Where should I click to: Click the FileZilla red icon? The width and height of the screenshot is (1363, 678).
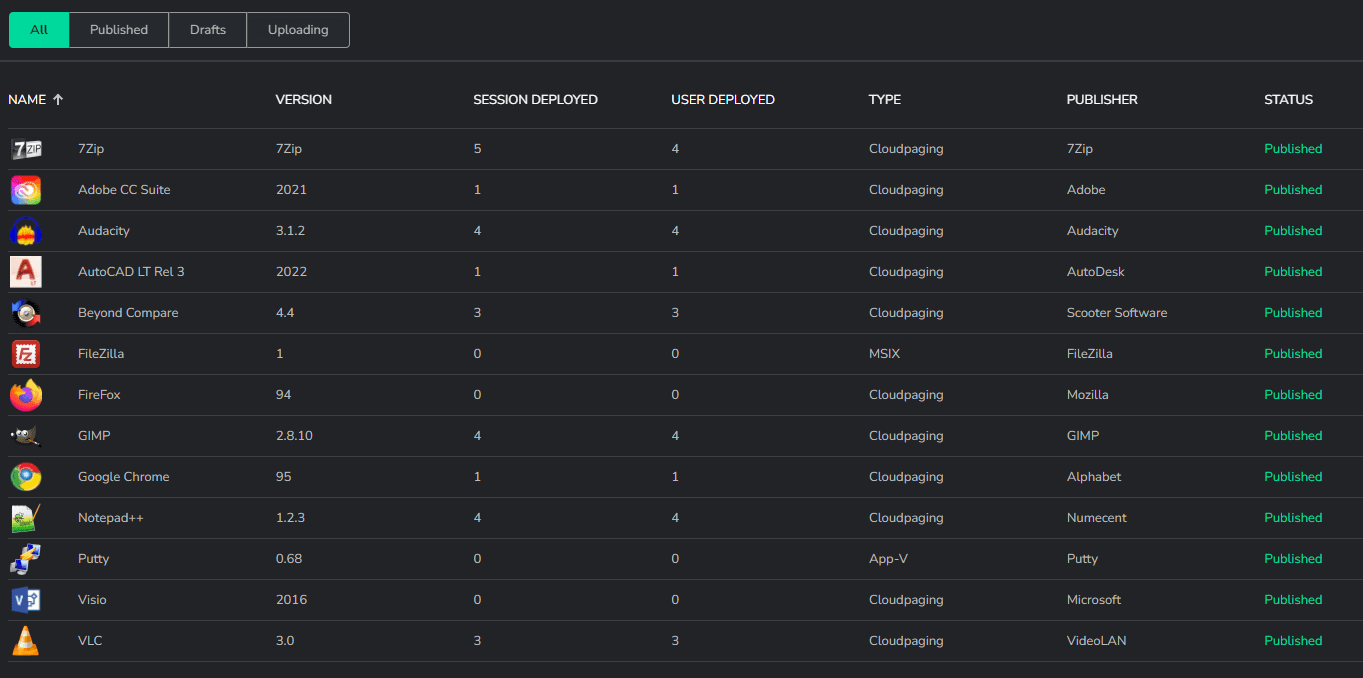tap(26, 354)
